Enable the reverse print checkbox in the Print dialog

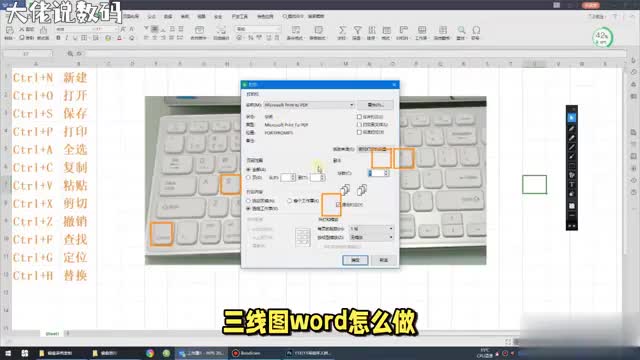[359, 117]
